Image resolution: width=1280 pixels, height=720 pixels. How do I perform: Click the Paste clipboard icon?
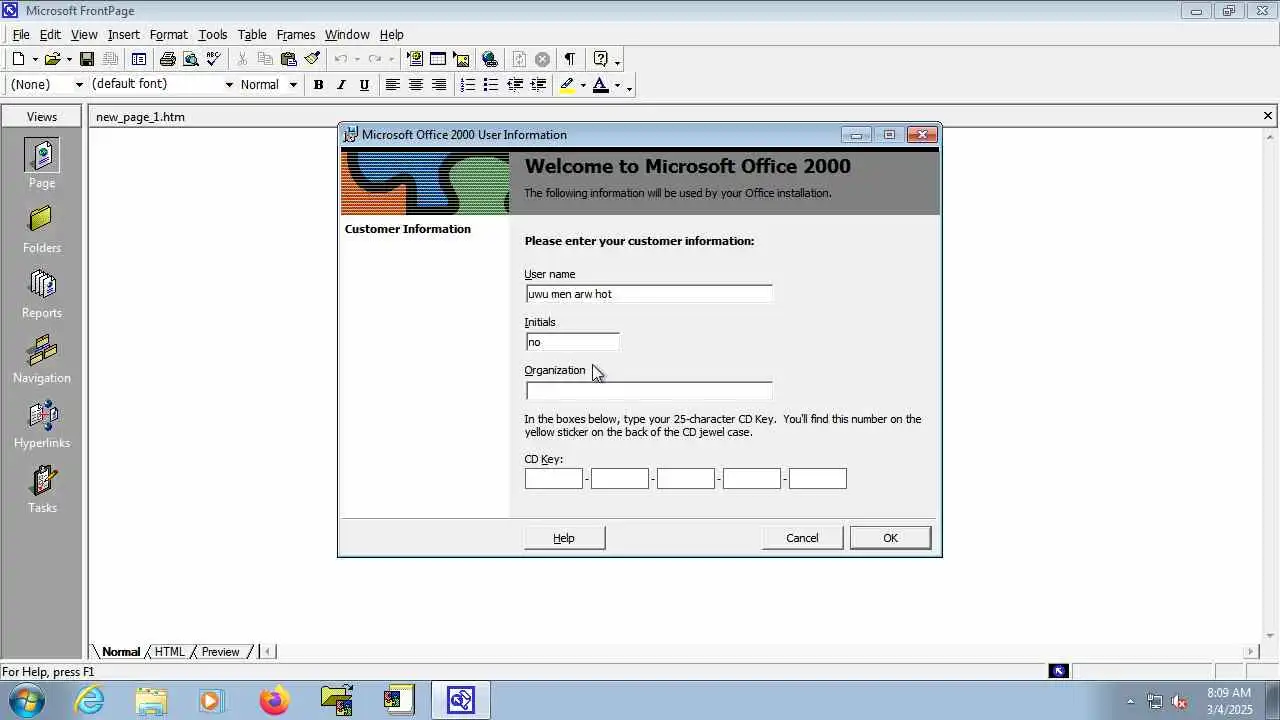pos(289,59)
